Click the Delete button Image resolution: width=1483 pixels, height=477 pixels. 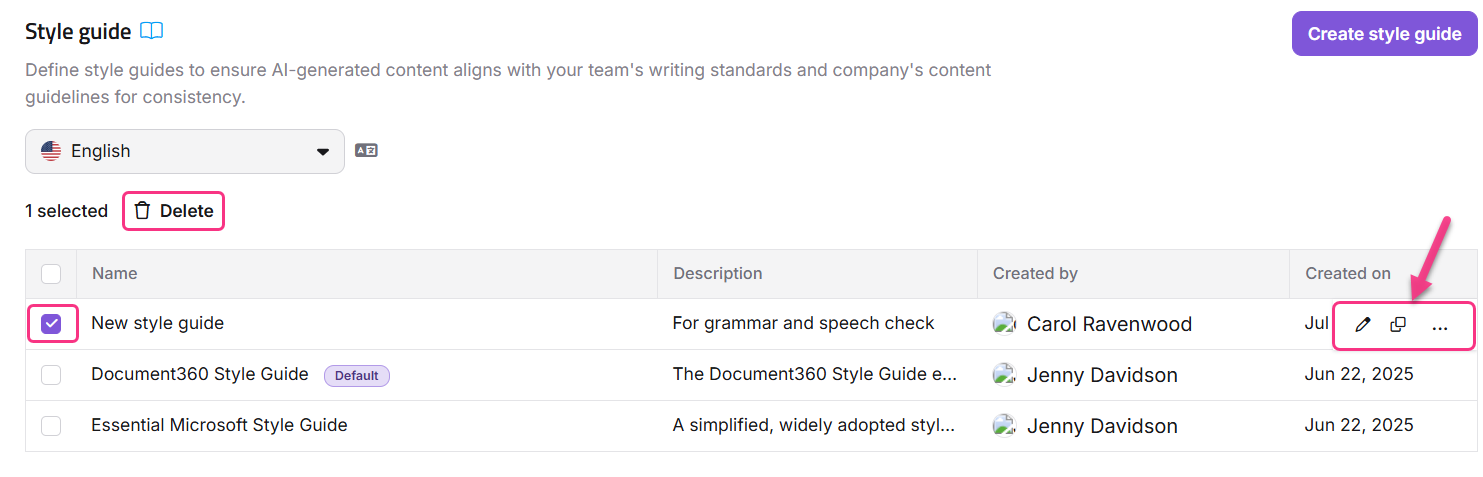tap(174, 211)
